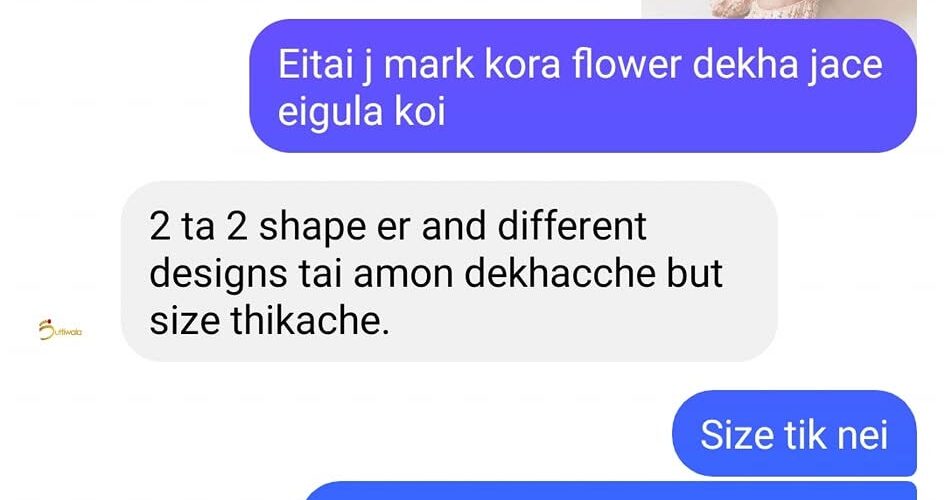
Task: Click the word 'shape' in gray bubble
Action: 312,227
